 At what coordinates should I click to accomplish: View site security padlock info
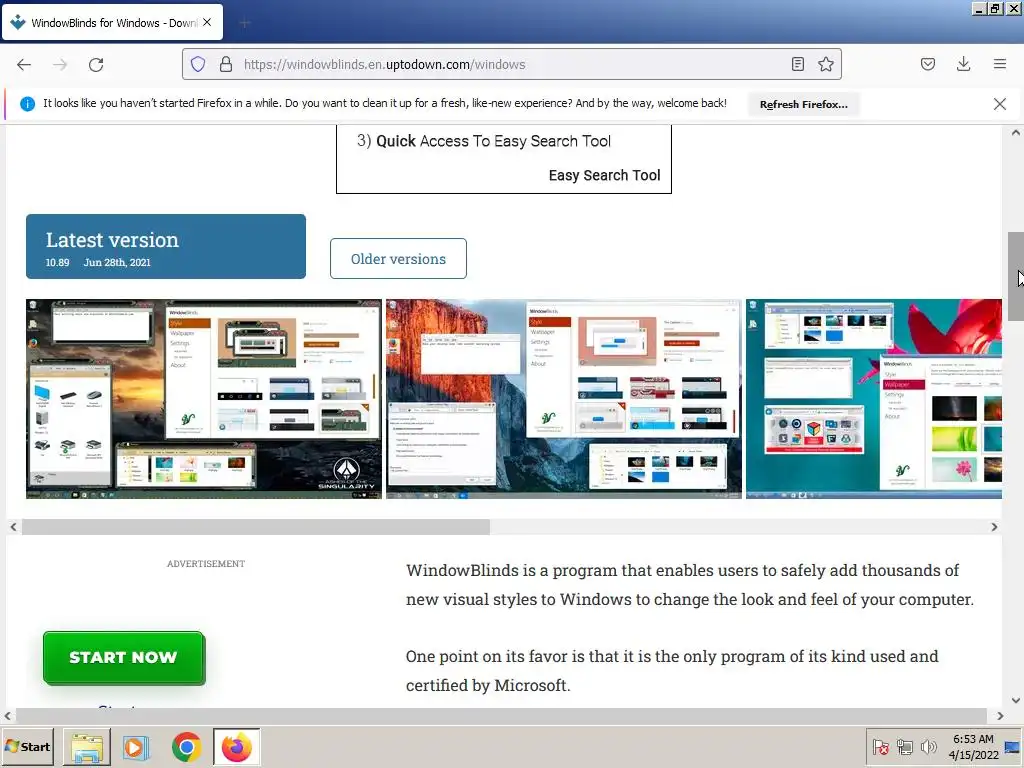point(226,64)
